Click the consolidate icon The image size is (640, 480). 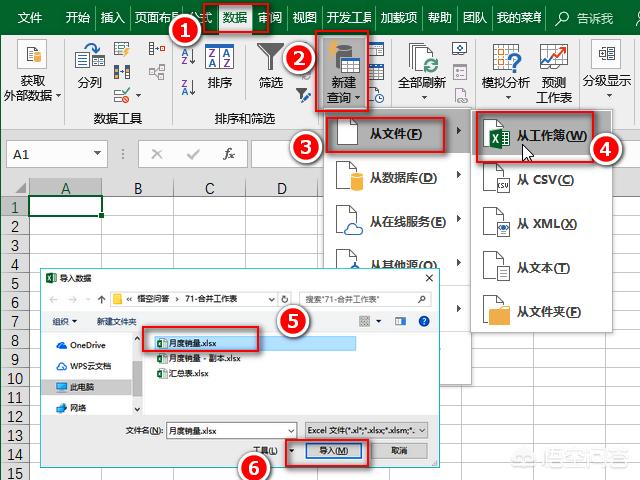(x=157, y=49)
